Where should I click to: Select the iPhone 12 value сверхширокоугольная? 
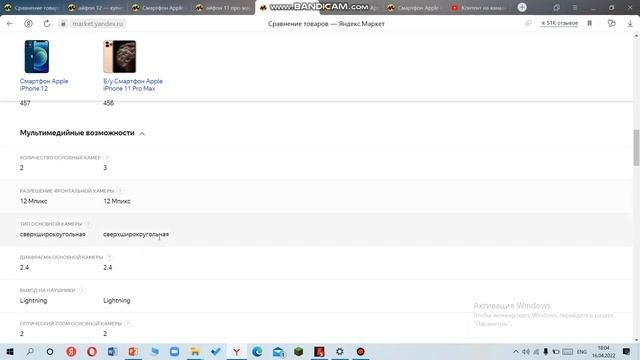click(53, 234)
